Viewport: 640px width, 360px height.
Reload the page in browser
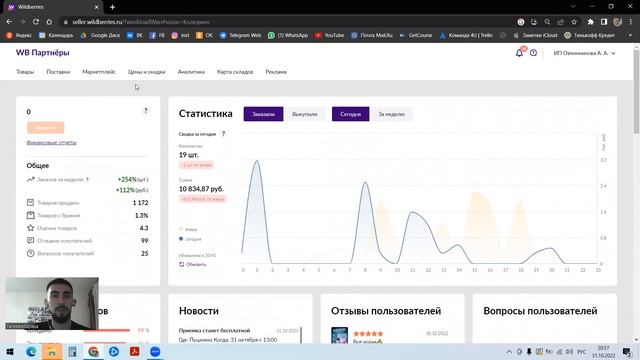36,22
